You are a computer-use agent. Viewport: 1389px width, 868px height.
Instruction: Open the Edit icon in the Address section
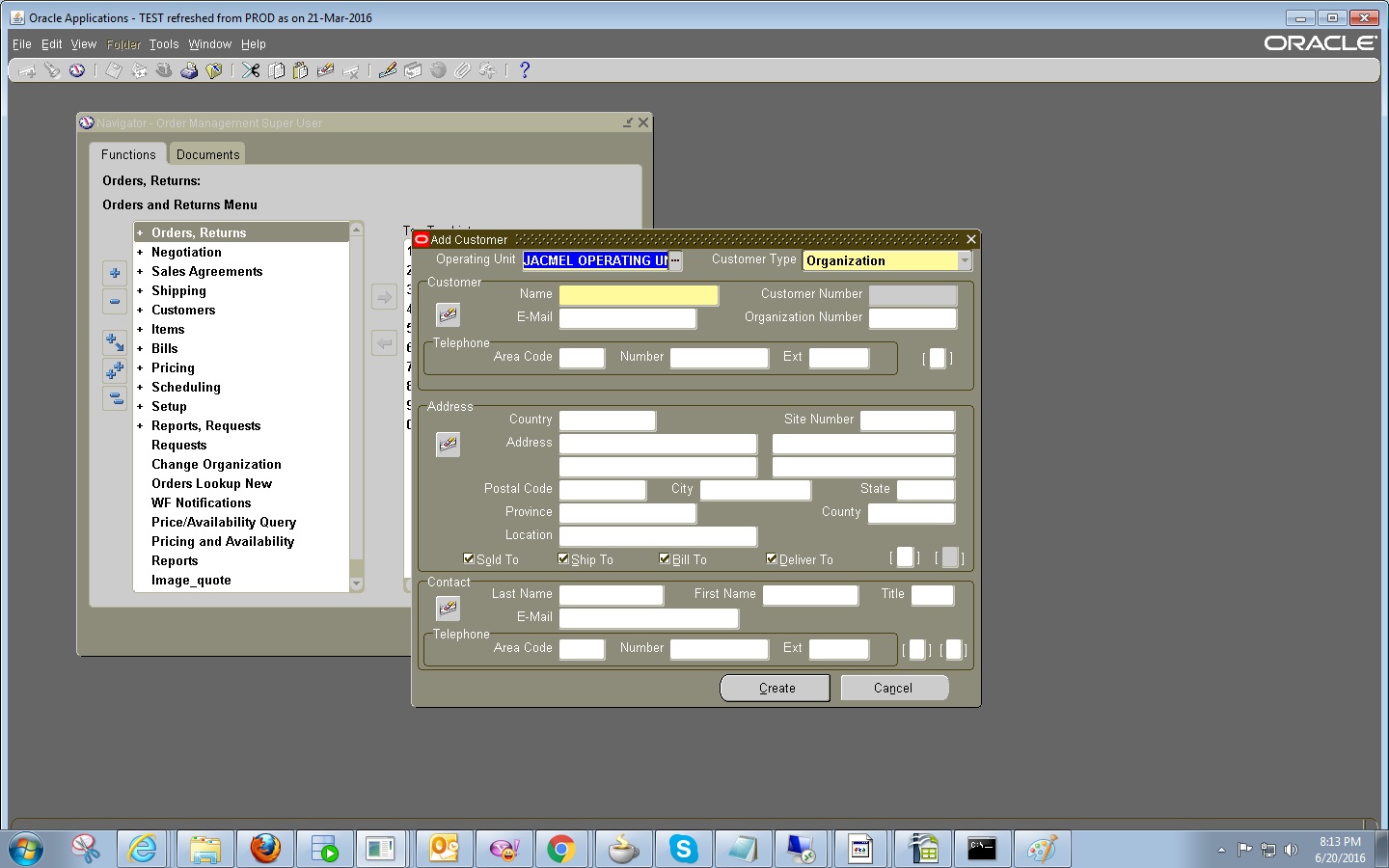448,444
